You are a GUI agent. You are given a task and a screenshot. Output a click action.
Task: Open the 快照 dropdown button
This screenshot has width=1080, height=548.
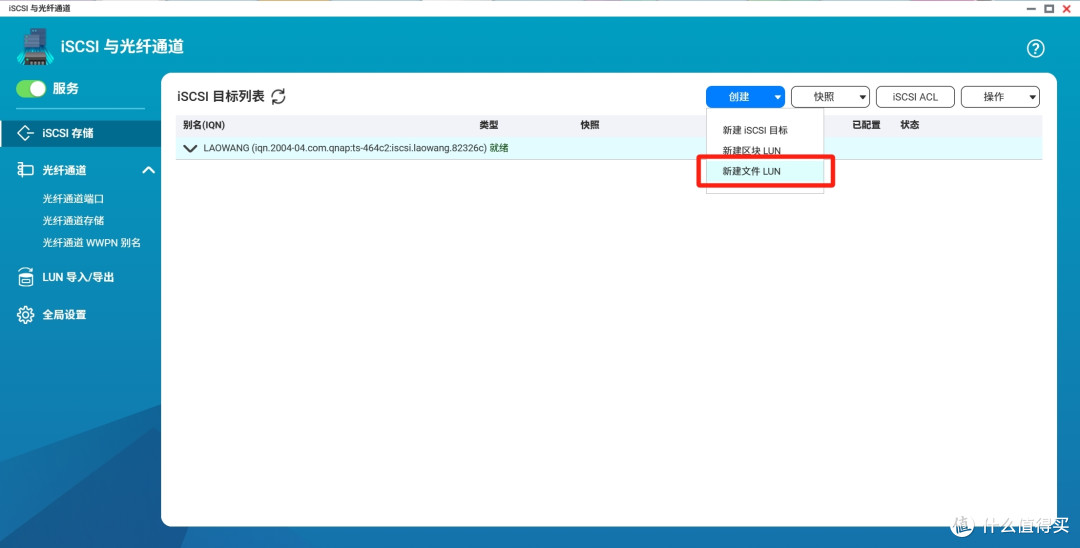pos(830,97)
